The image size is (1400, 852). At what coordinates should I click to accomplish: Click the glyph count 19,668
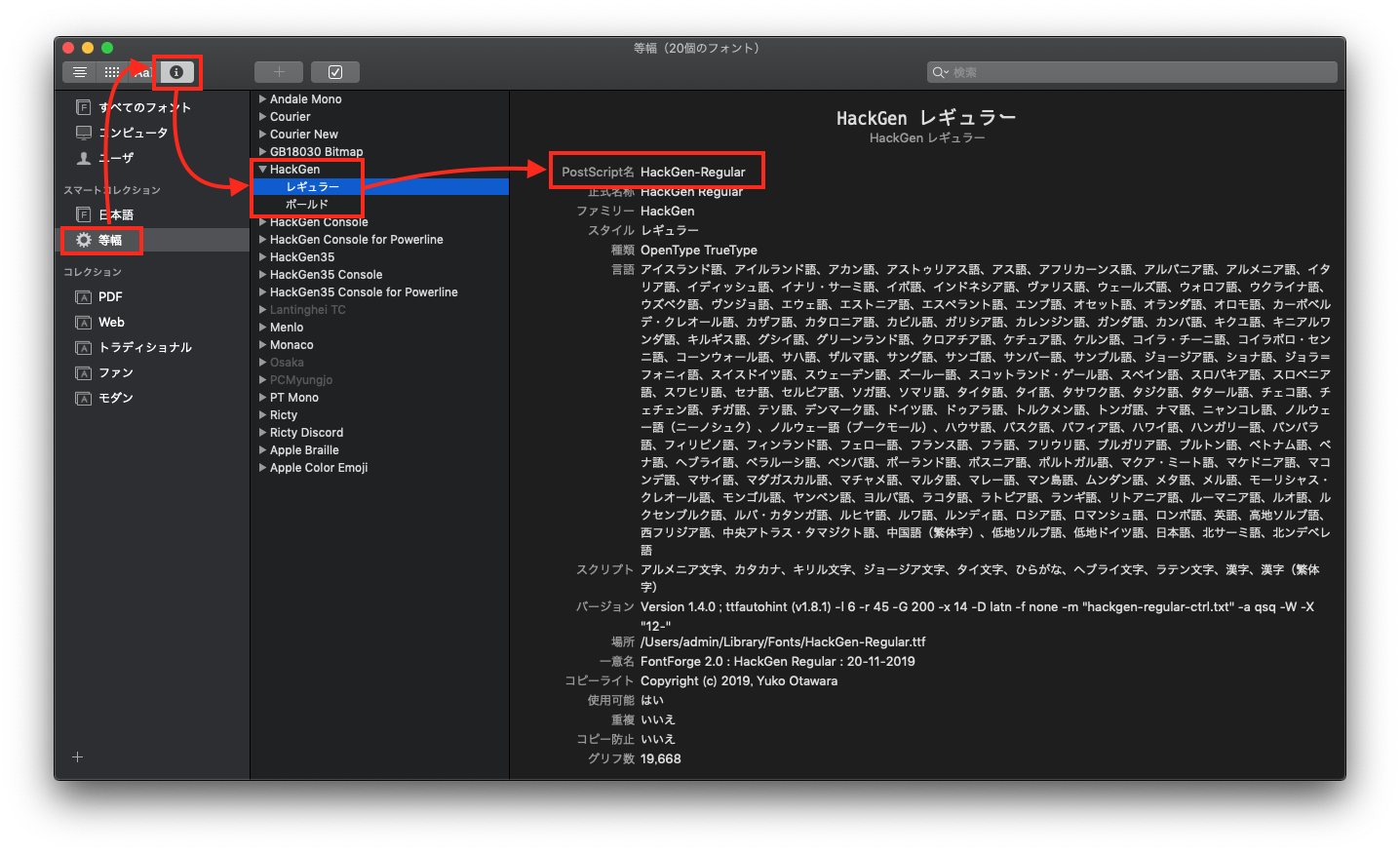661,758
